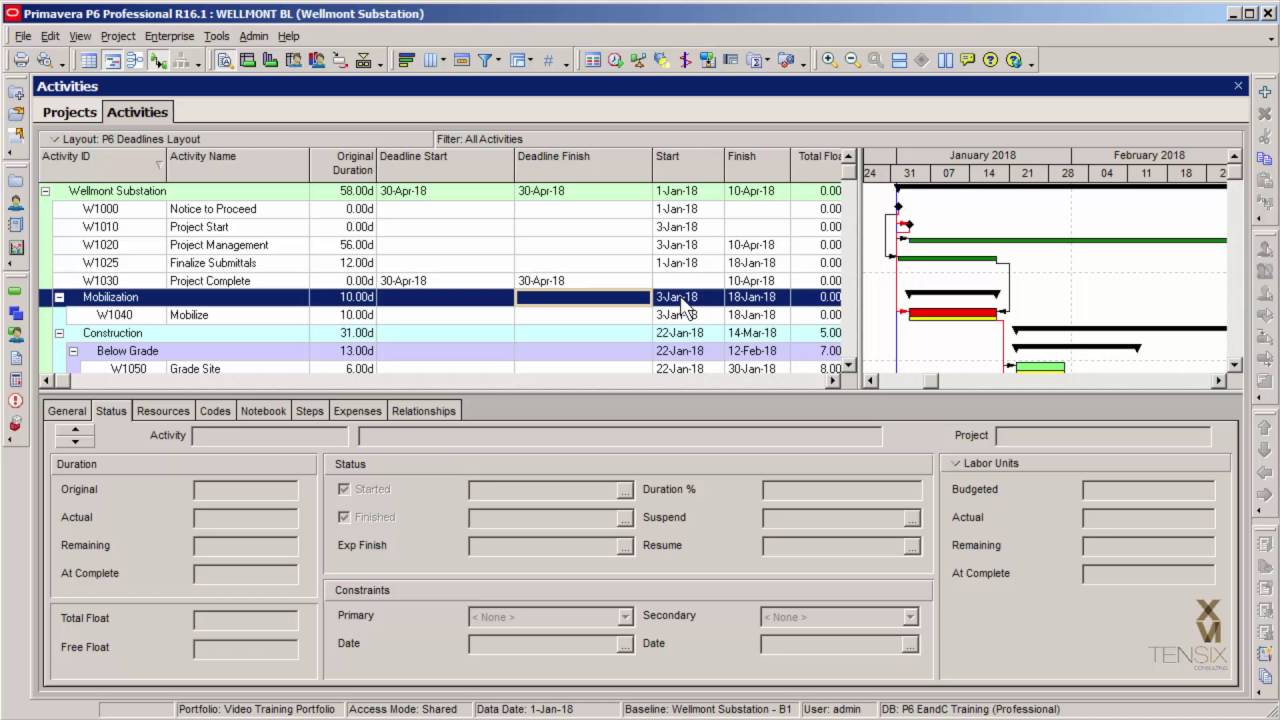The width and height of the screenshot is (1280, 720).
Task: Click the Delete X icon in right sidebar
Action: point(1265,114)
